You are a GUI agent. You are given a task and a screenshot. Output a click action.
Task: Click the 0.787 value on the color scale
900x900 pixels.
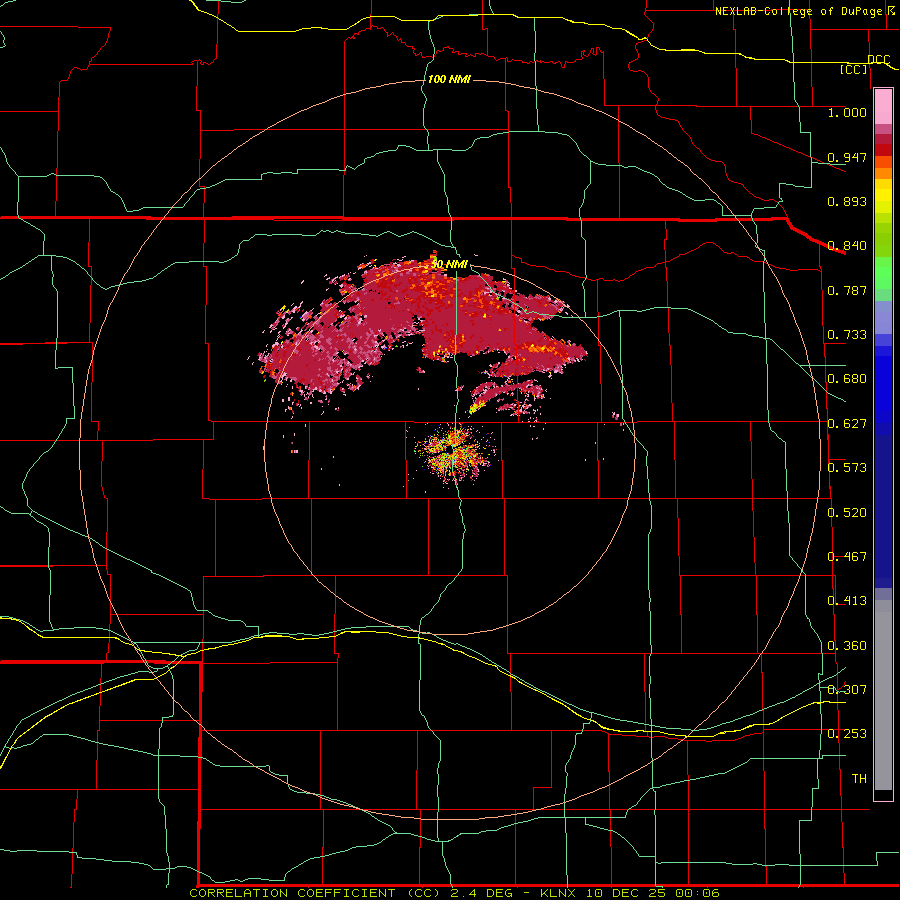[847, 290]
